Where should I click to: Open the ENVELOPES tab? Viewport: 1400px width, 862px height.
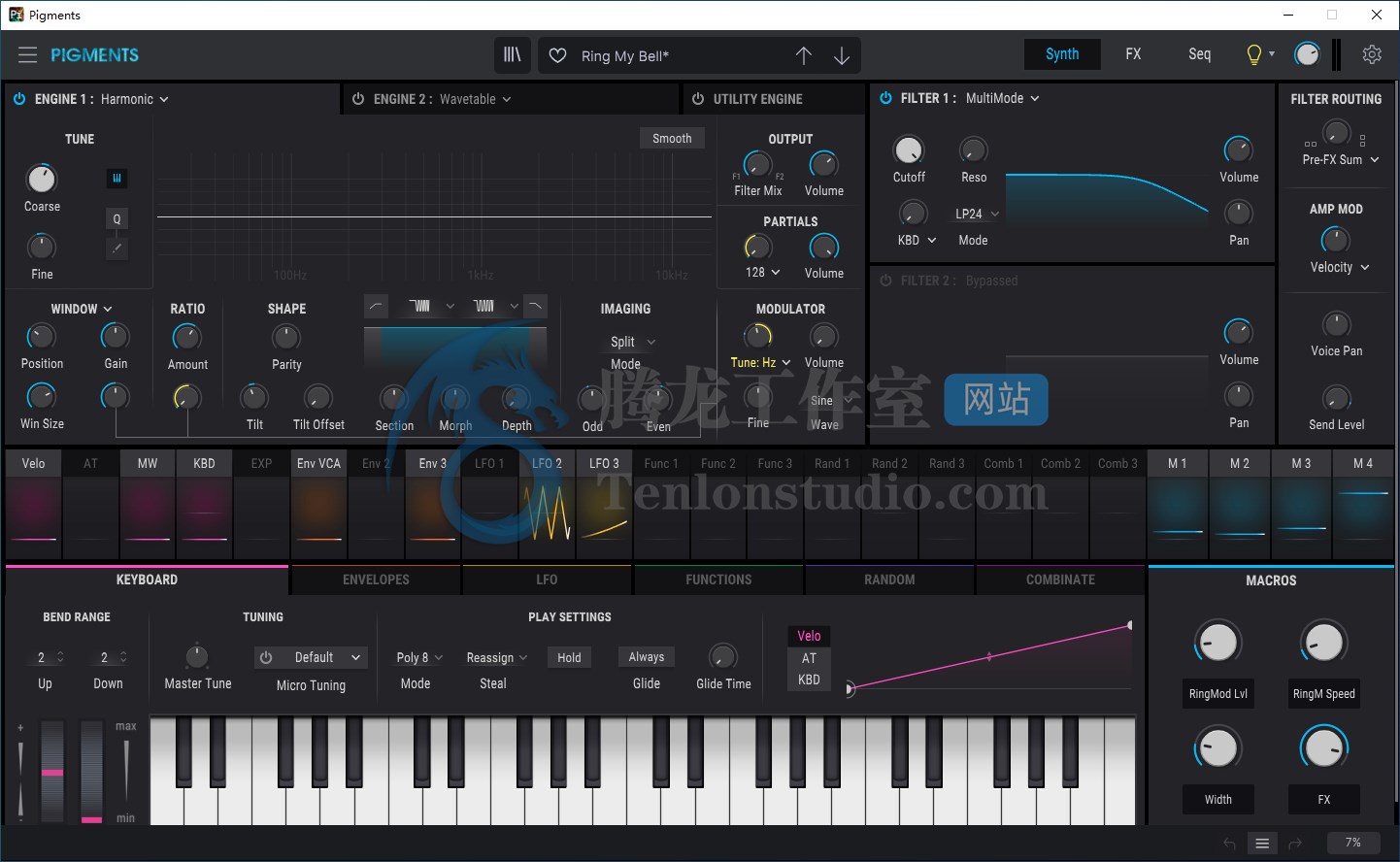click(376, 580)
